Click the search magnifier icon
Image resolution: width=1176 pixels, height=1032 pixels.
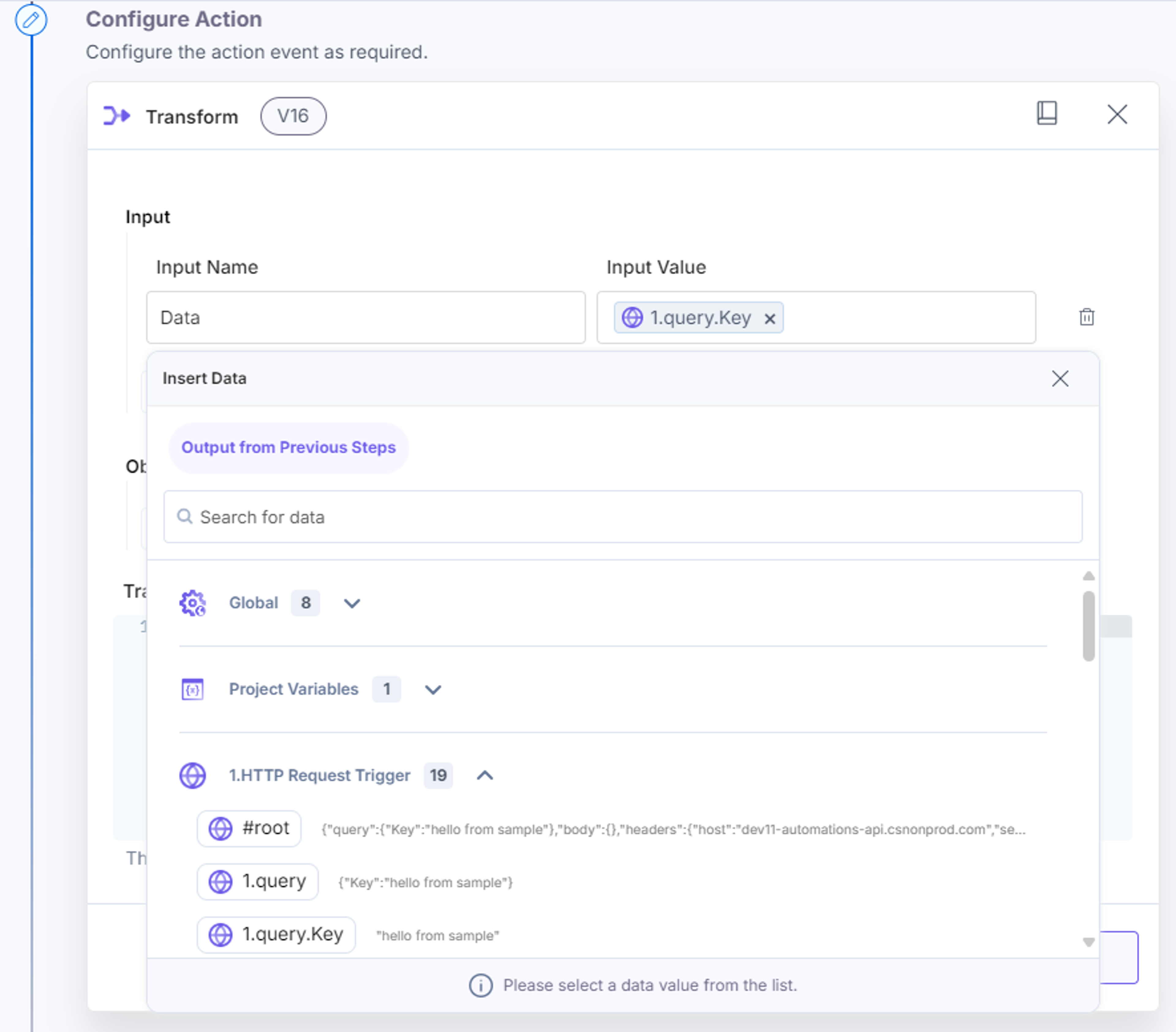[x=185, y=516]
